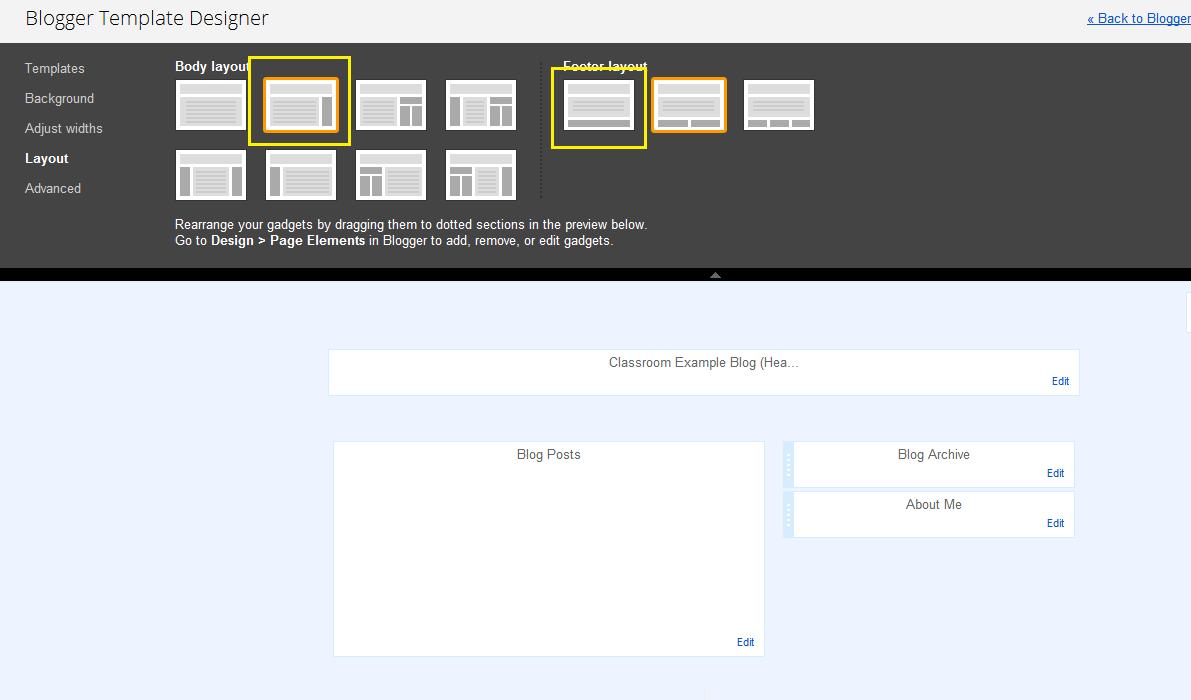The width and height of the screenshot is (1191, 700).
Task: Choose the body layout with a single left sidebar
Action: point(301,174)
